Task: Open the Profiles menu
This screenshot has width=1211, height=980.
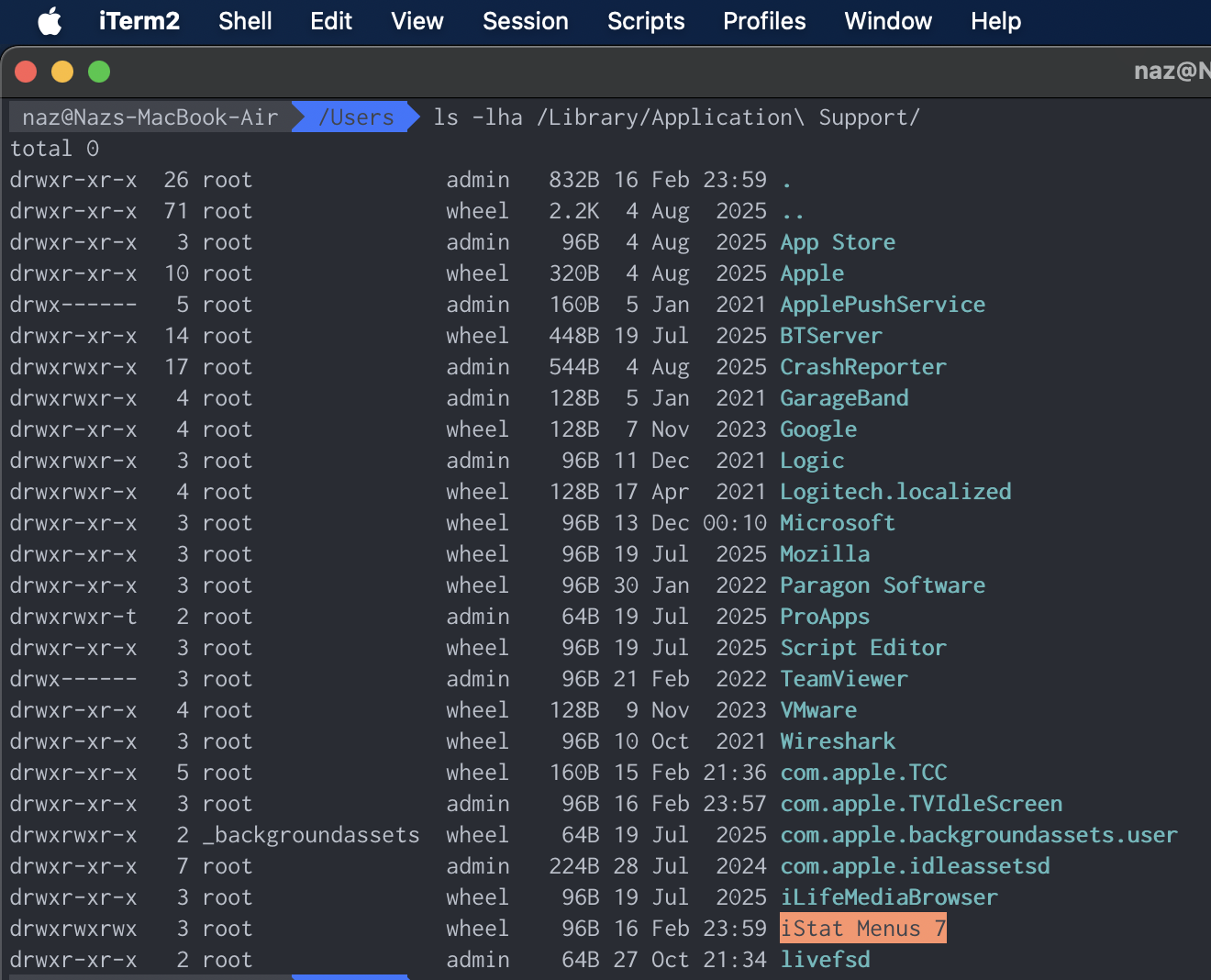Action: [x=764, y=21]
